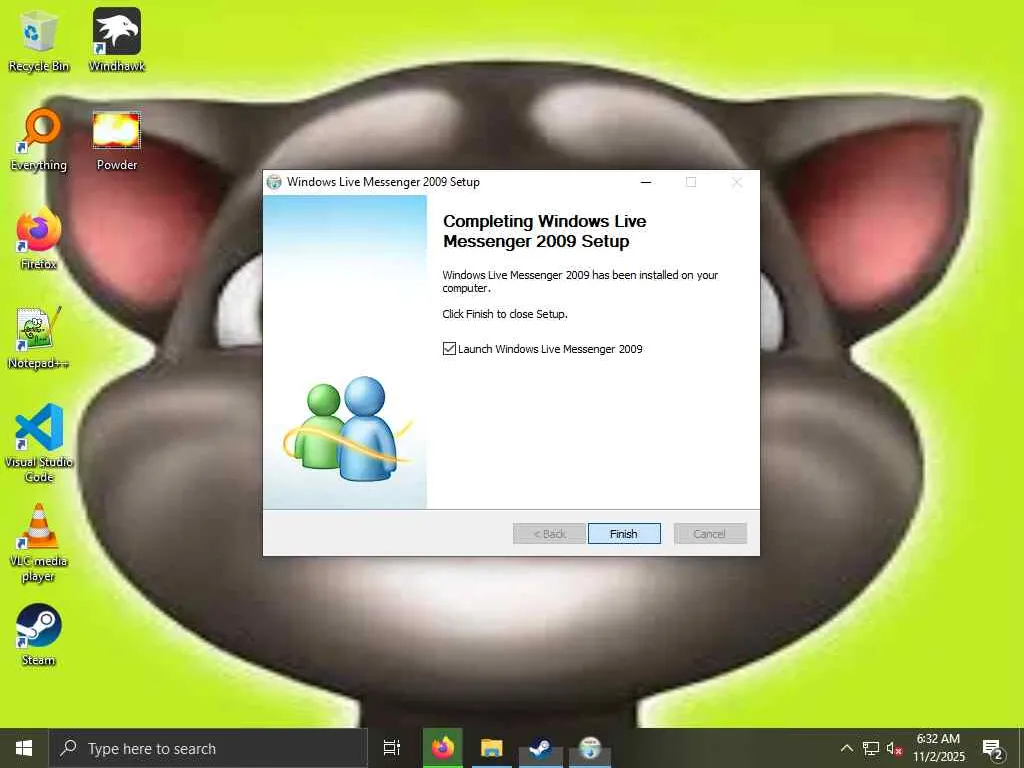Open Notepad++ desktop shortcut

click(x=39, y=338)
